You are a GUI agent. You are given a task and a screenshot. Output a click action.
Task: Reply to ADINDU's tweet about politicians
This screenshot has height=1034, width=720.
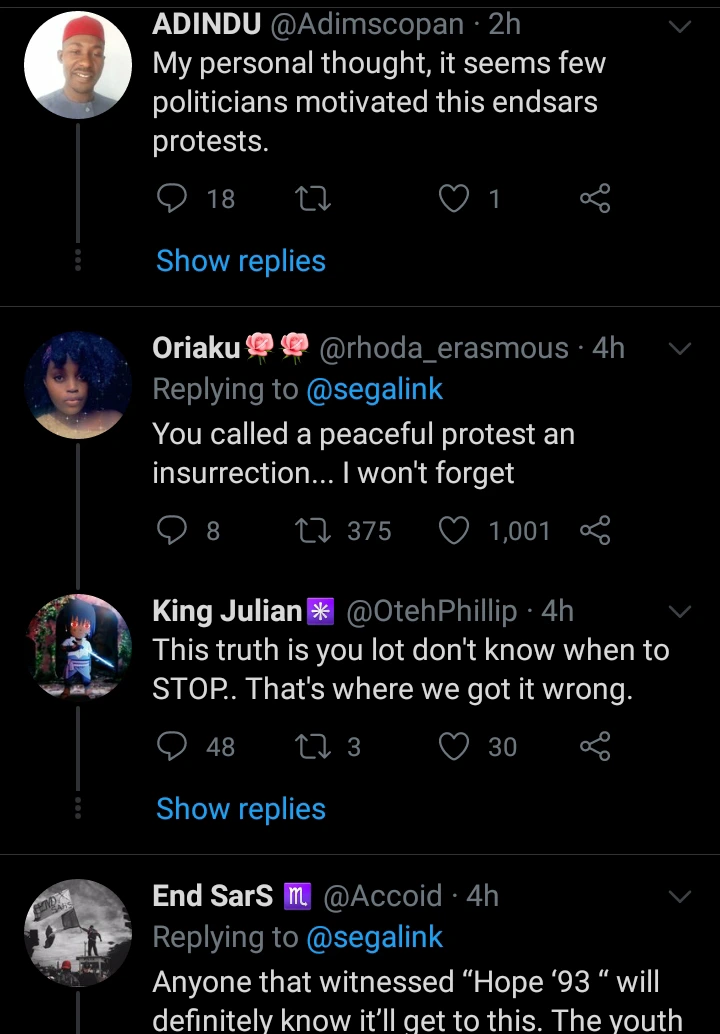[174, 199]
